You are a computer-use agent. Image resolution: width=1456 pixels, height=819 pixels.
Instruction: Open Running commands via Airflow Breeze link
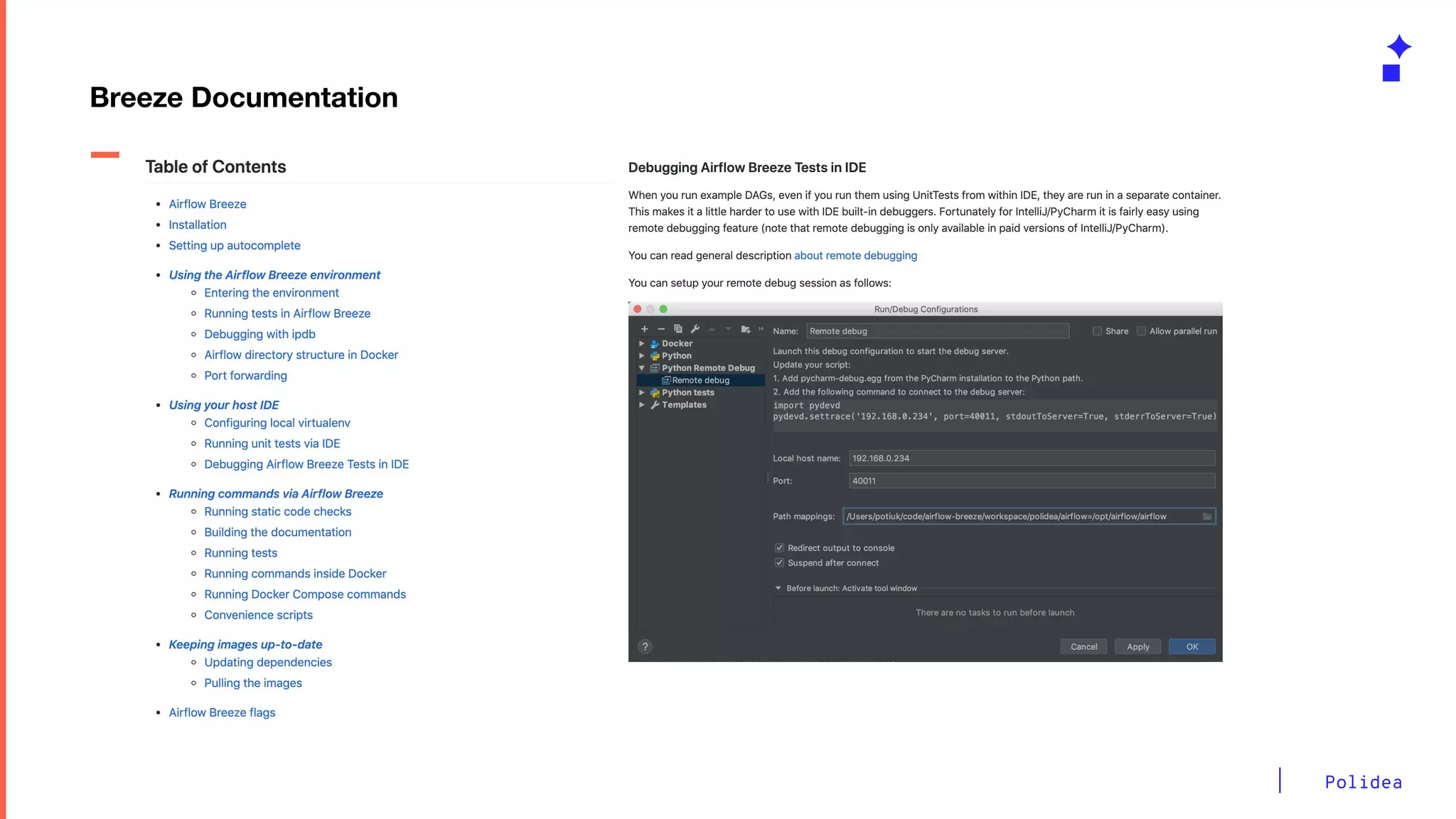(x=276, y=494)
